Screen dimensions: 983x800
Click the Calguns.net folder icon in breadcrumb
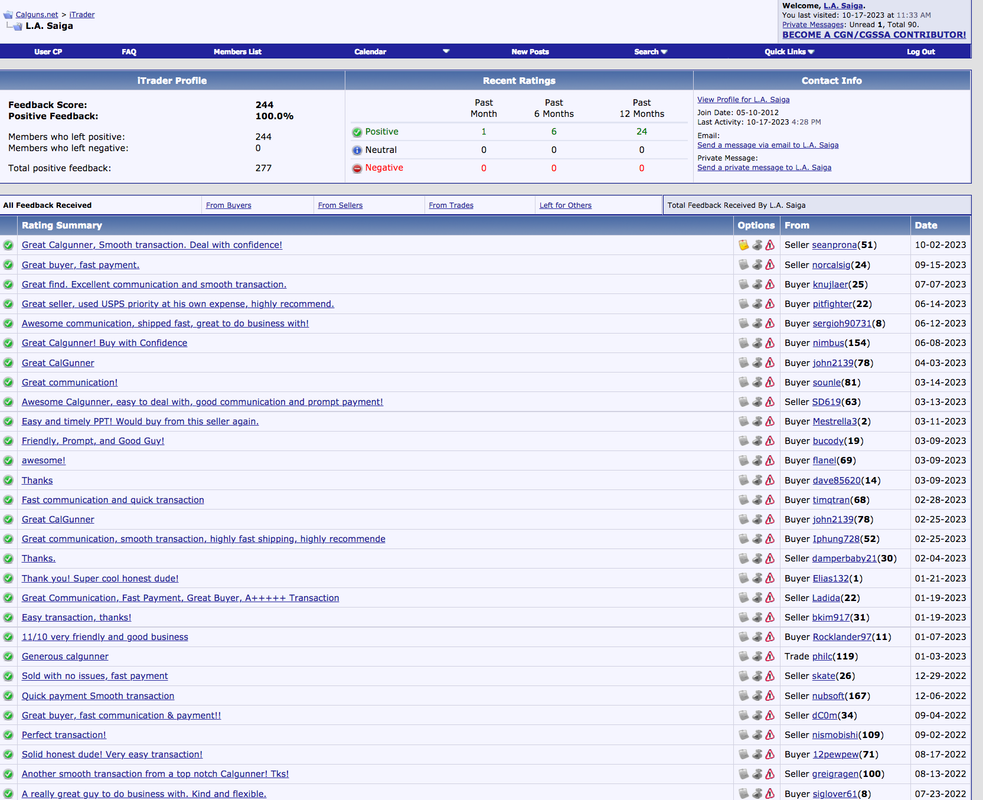(x=8, y=14)
